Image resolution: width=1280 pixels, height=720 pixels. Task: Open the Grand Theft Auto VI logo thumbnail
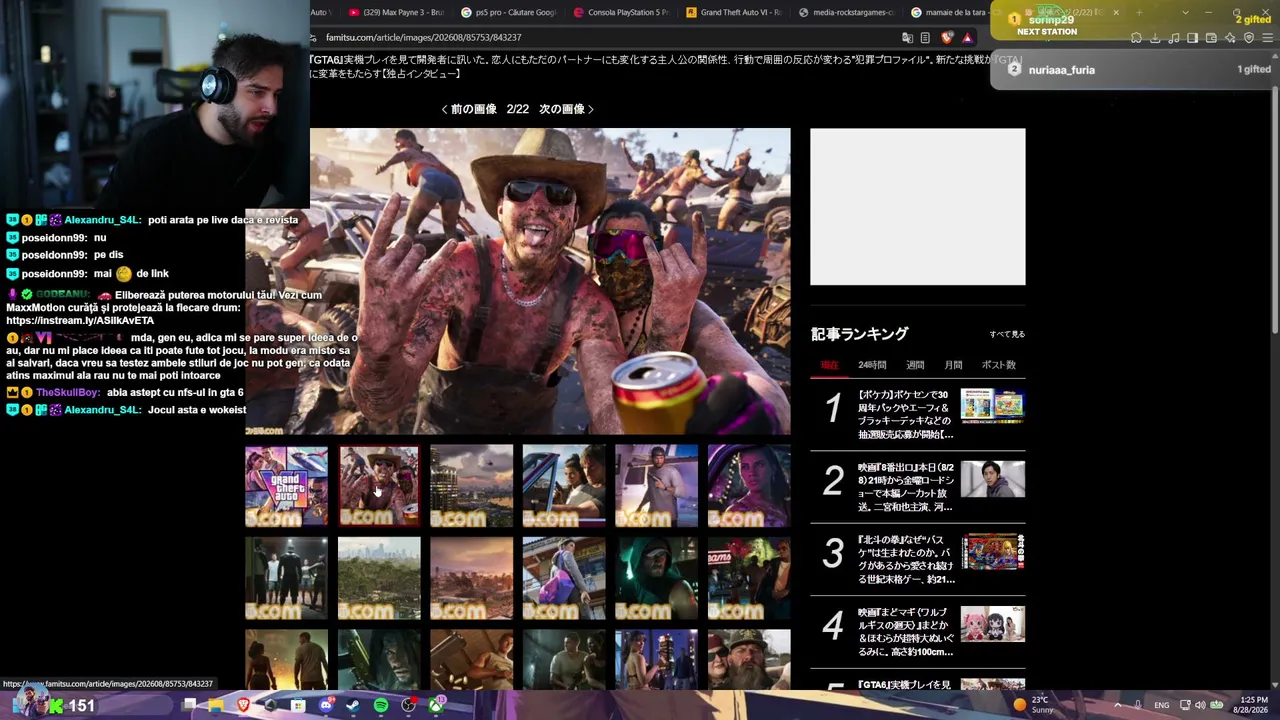[286, 486]
